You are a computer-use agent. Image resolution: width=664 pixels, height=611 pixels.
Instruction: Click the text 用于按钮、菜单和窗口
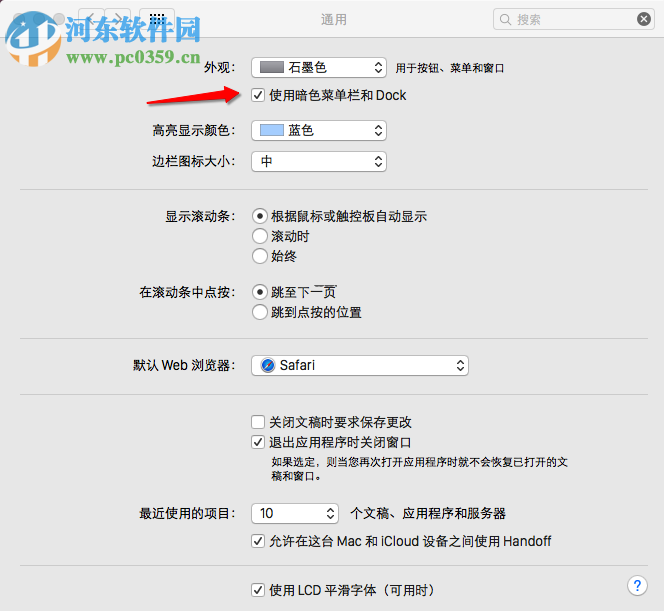click(450, 68)
